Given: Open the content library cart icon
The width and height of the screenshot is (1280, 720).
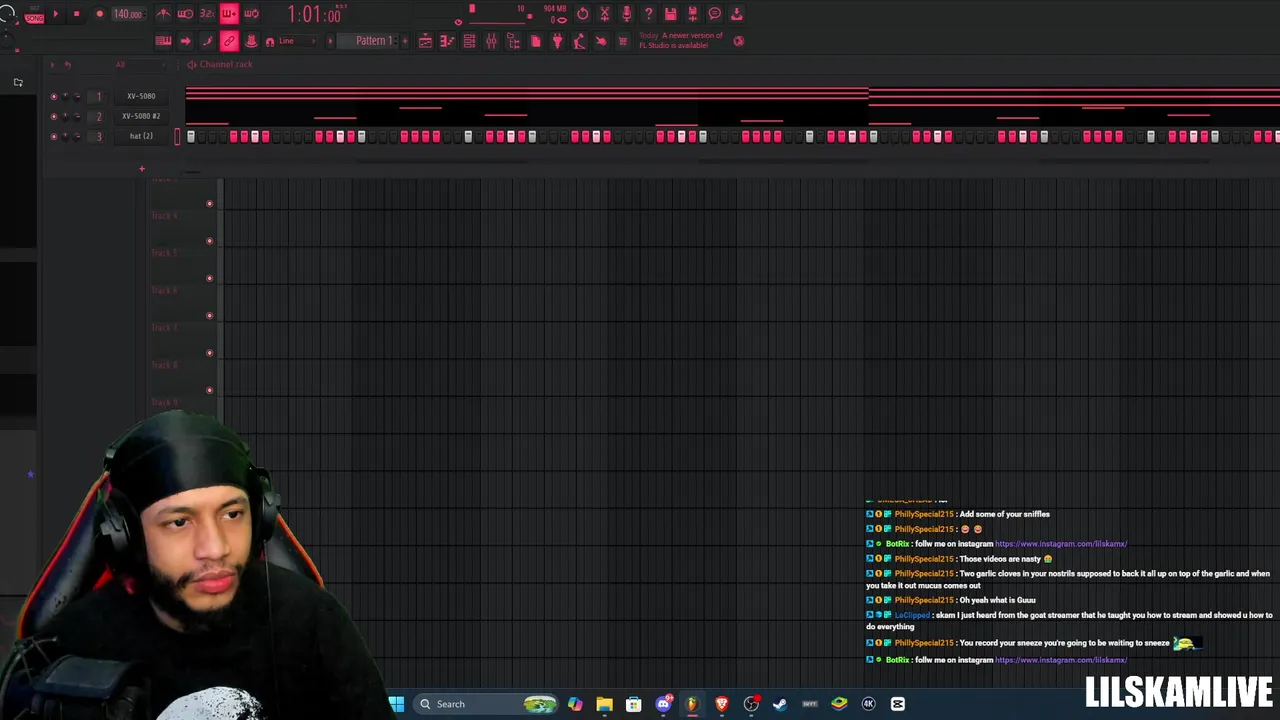Looking at the screenshot, I should pyautogui.click(x=623, y=41).
